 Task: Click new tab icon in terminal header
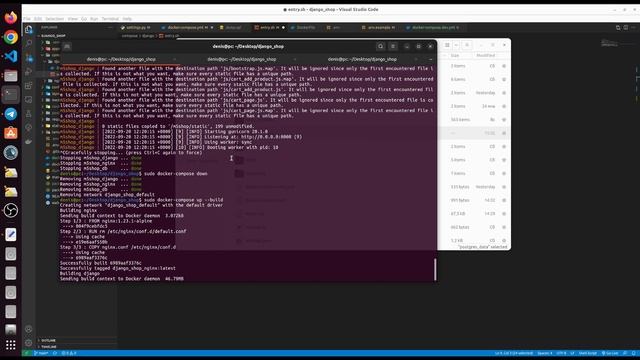(67, 47)
